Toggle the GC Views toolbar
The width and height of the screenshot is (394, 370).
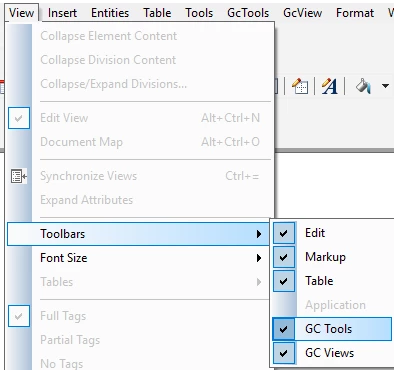332,353
